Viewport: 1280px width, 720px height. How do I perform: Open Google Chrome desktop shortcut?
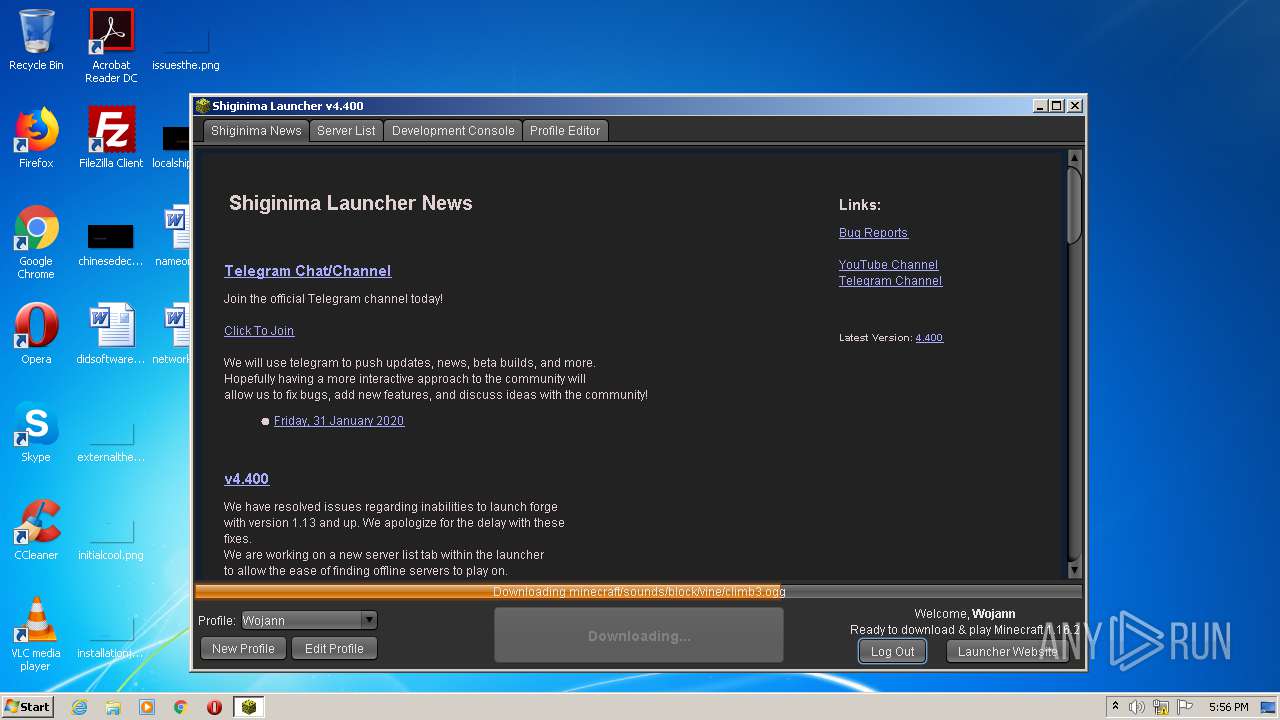click(x=36, y=242)
